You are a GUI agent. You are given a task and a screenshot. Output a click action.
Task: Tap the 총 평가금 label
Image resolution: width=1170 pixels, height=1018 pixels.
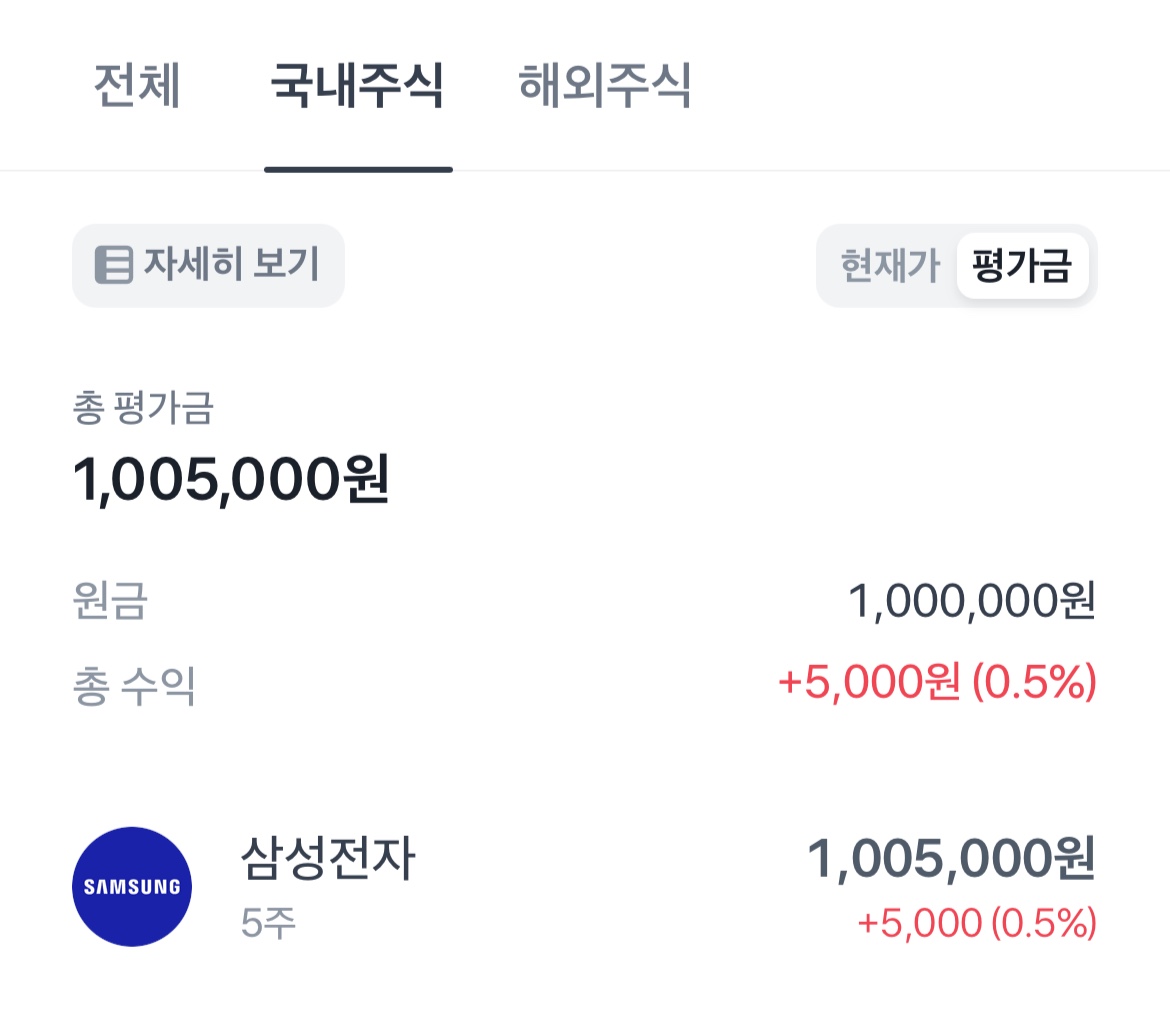pyautogui.click(x=144, y=408)
